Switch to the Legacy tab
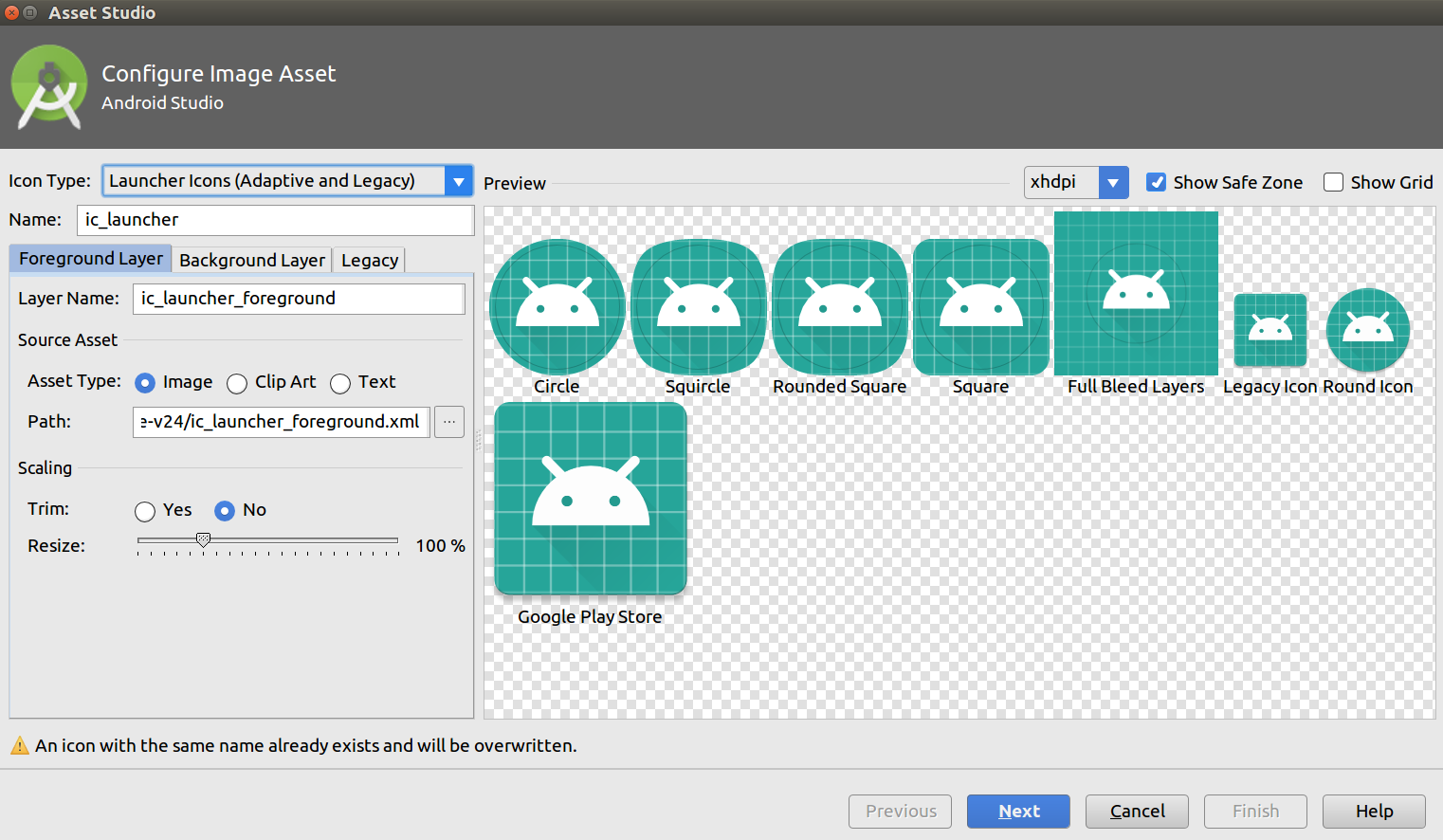 click(x=370, y=260)
